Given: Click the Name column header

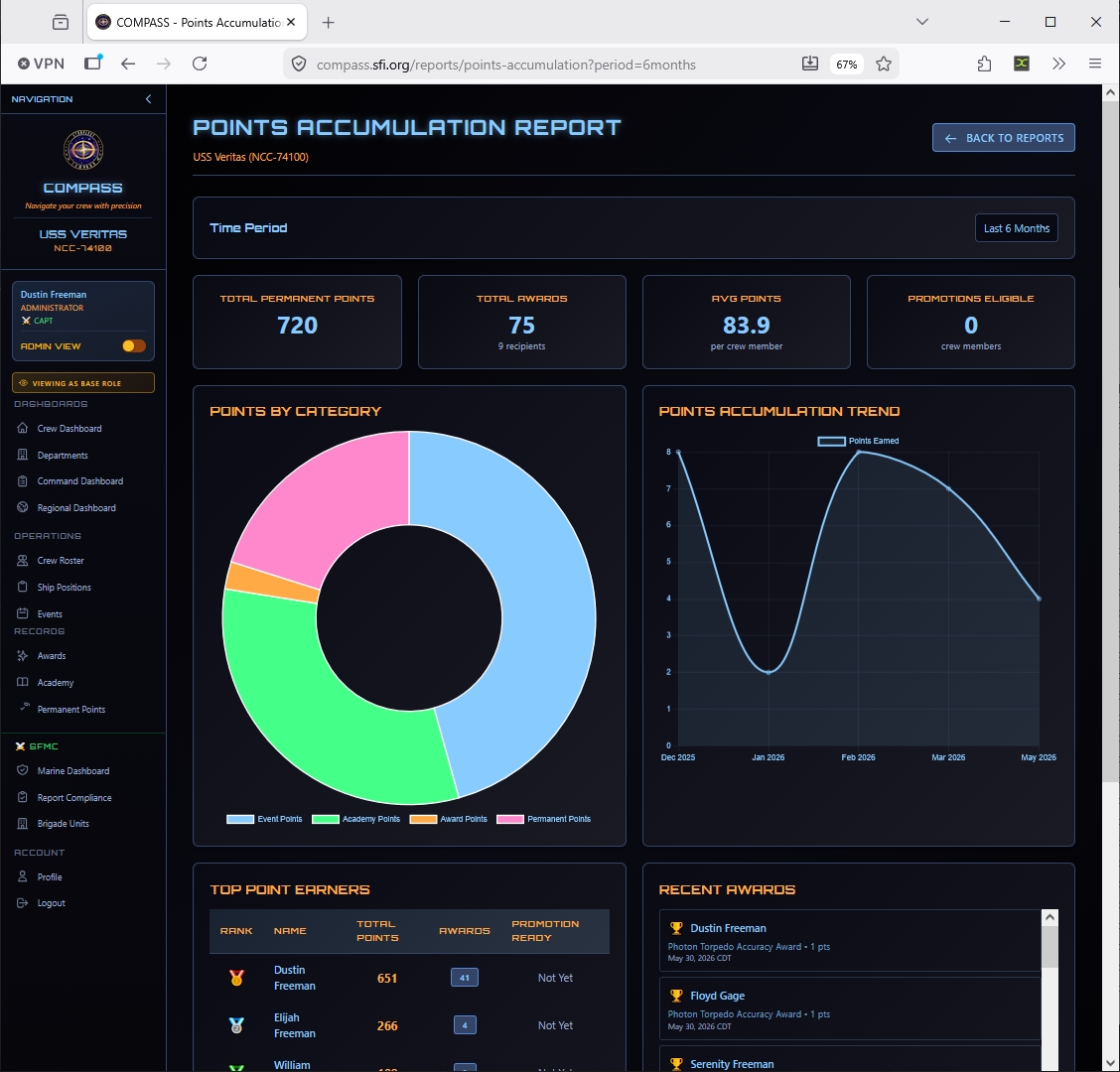Looking at the screenshot, I should pyautogui.click(x=290, y=931).
